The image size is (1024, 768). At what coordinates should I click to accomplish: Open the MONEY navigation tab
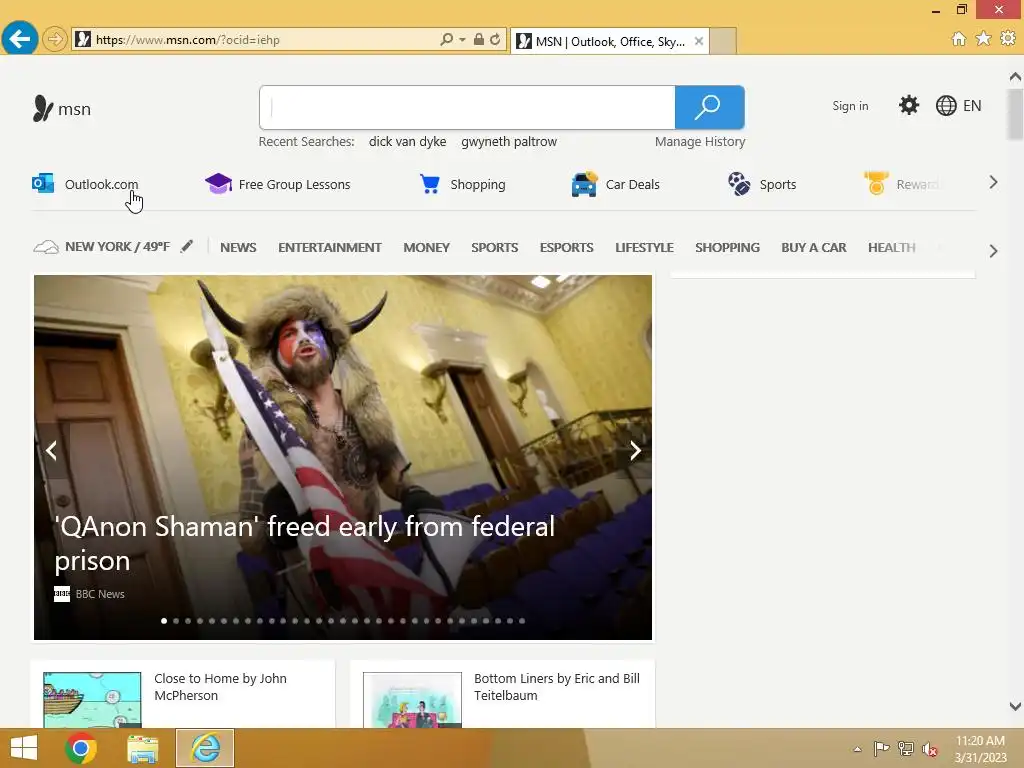click(426, 248)
